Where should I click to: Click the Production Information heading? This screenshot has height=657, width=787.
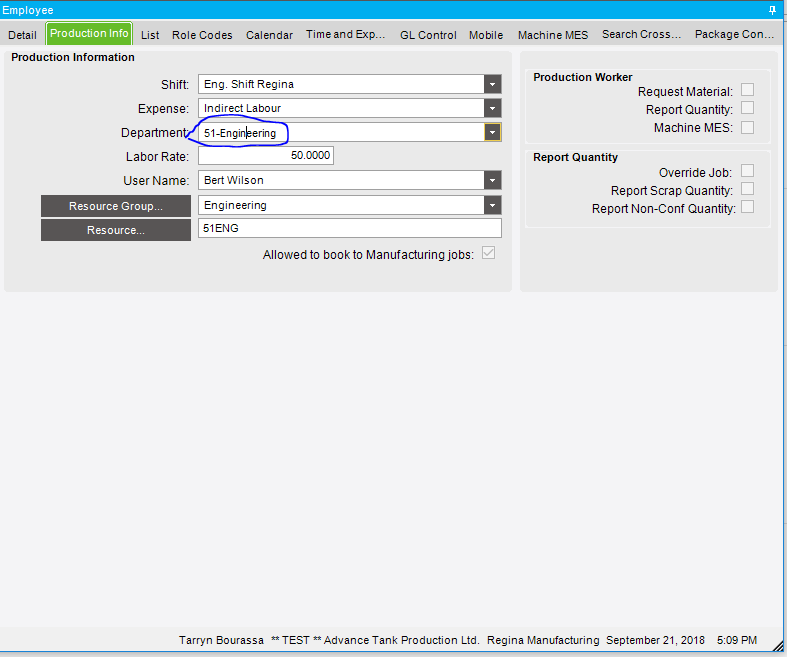pos(73,57)
